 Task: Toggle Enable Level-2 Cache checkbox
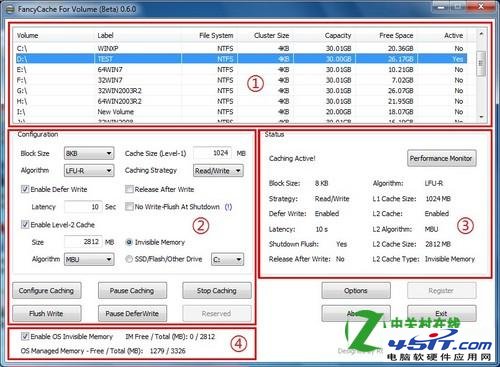pos(25,224)
